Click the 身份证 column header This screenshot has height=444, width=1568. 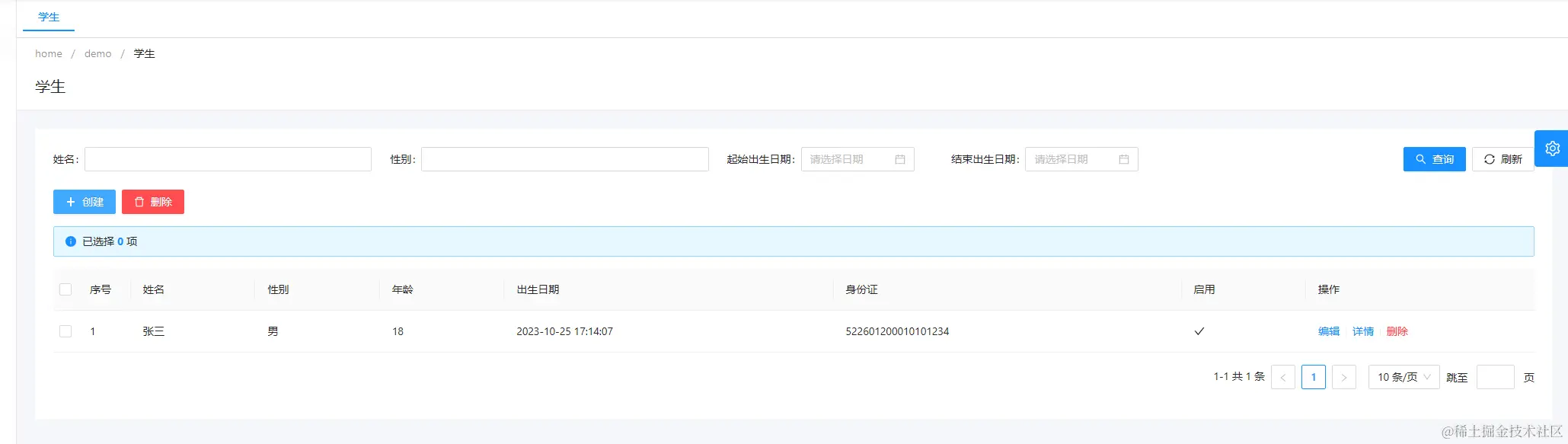[861, 289]
